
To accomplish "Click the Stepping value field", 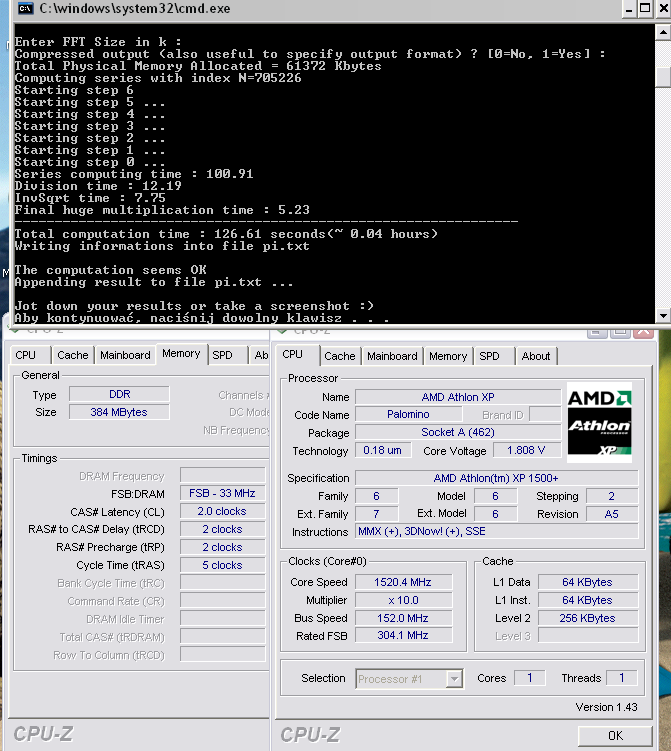I will 612,496.
